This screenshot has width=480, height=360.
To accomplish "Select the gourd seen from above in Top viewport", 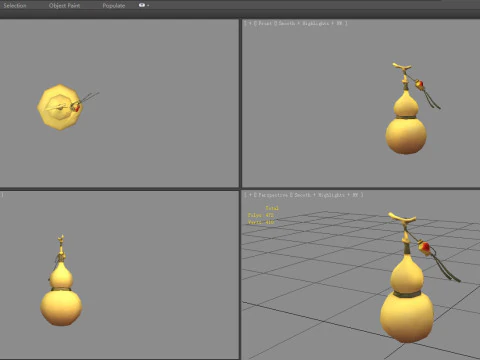I will pyautogui.click(x=60, y=107).
